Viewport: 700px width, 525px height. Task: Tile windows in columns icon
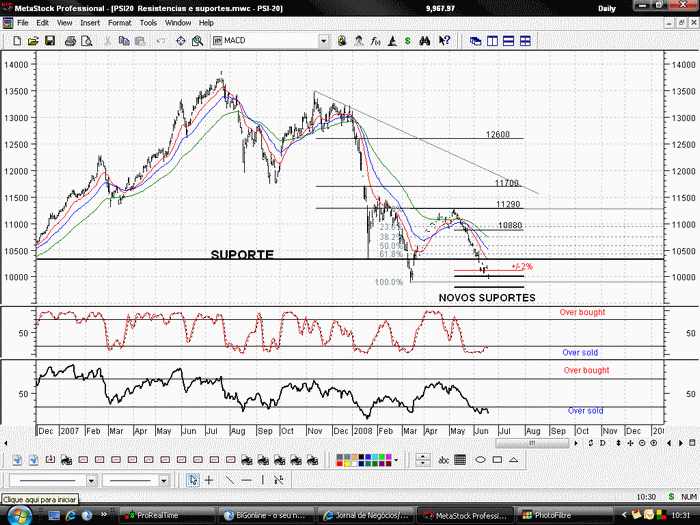492,41
